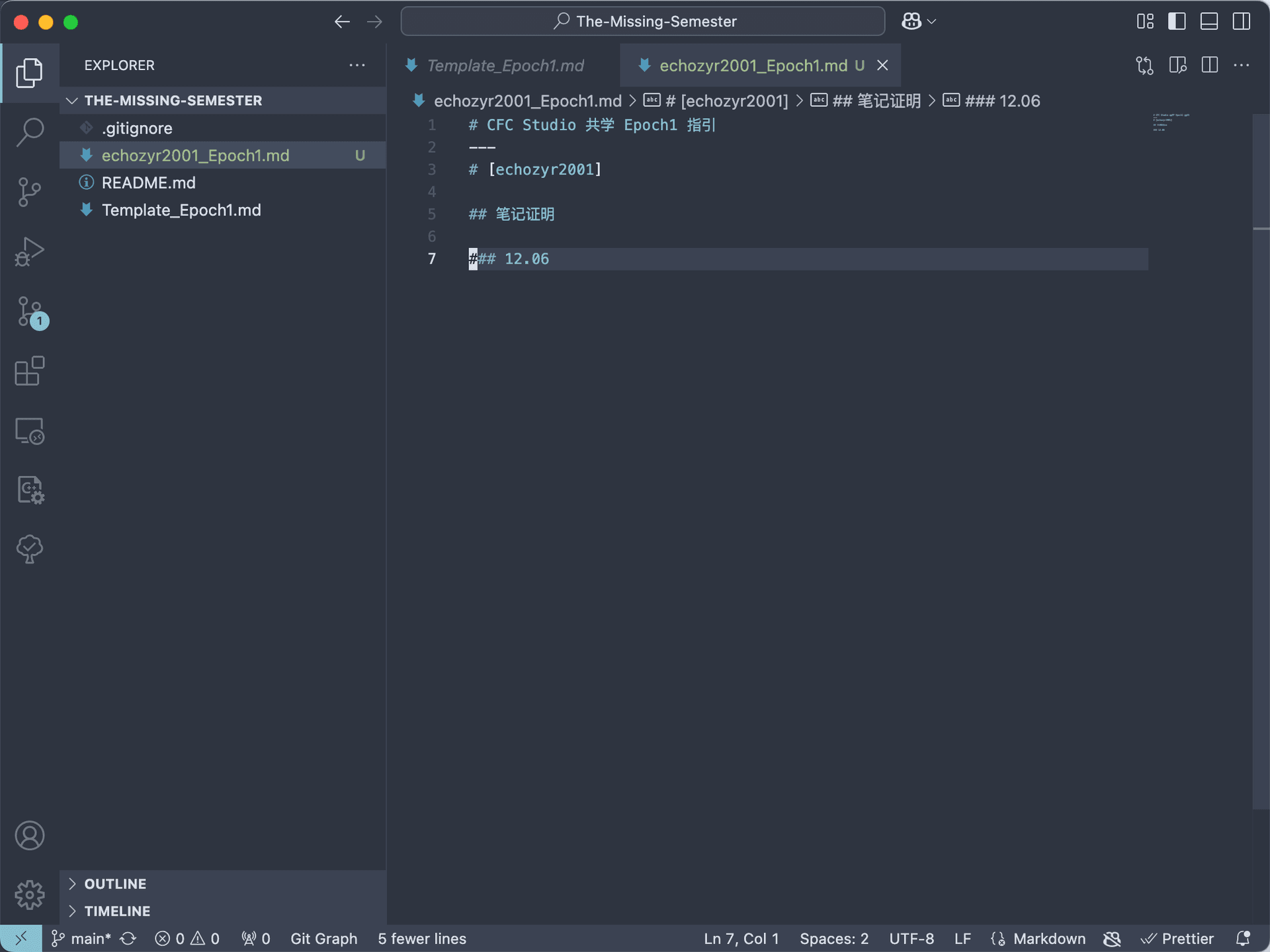The height and width of the screenshot is (952, 1270).
Task: Open README.md in the explorer
Action: [148, 182]
